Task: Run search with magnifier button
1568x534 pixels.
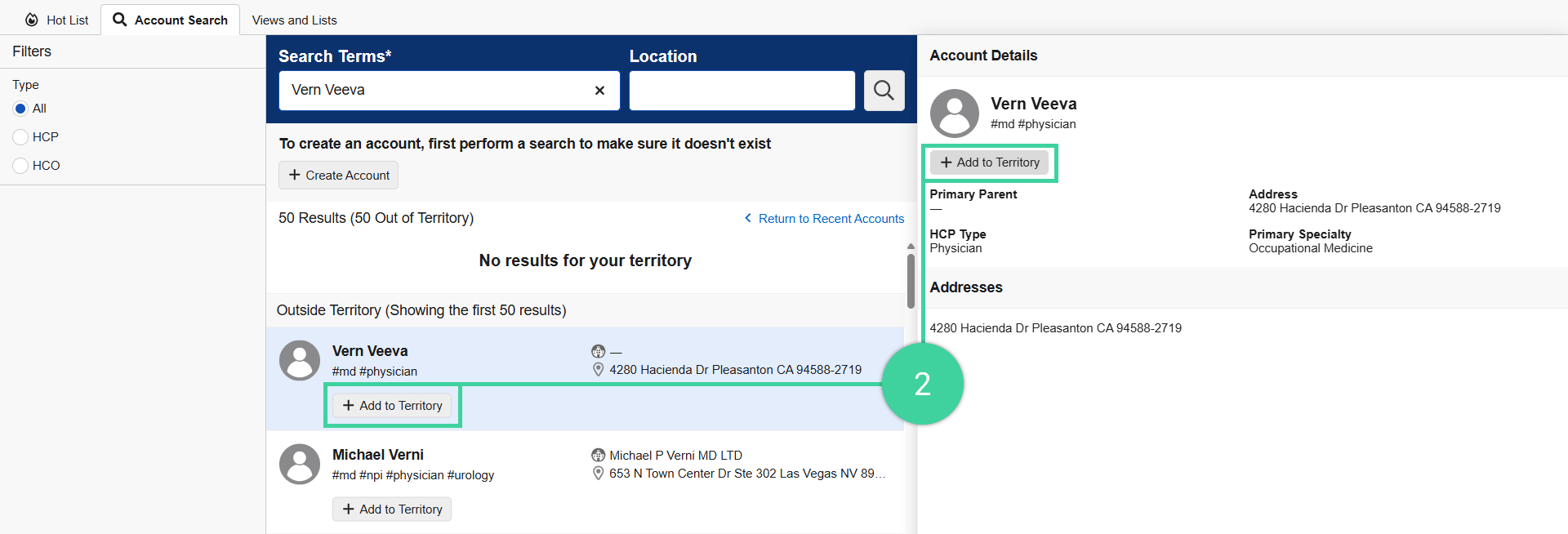Action: tap(884, 91)
